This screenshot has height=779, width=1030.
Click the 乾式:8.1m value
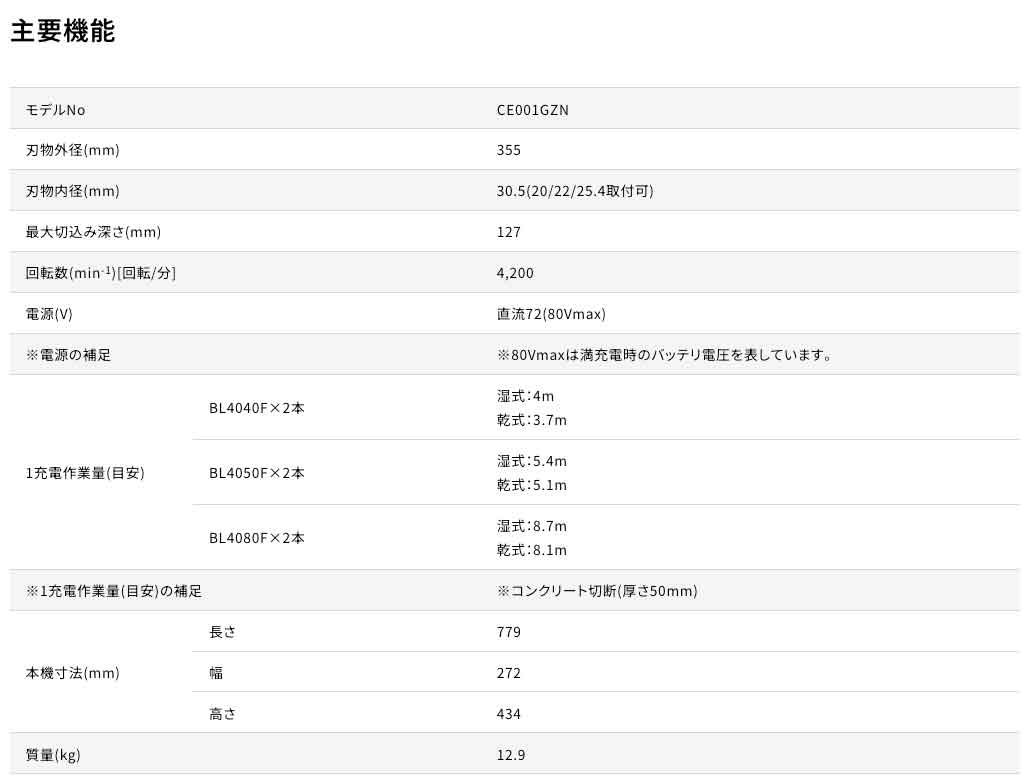531,550
